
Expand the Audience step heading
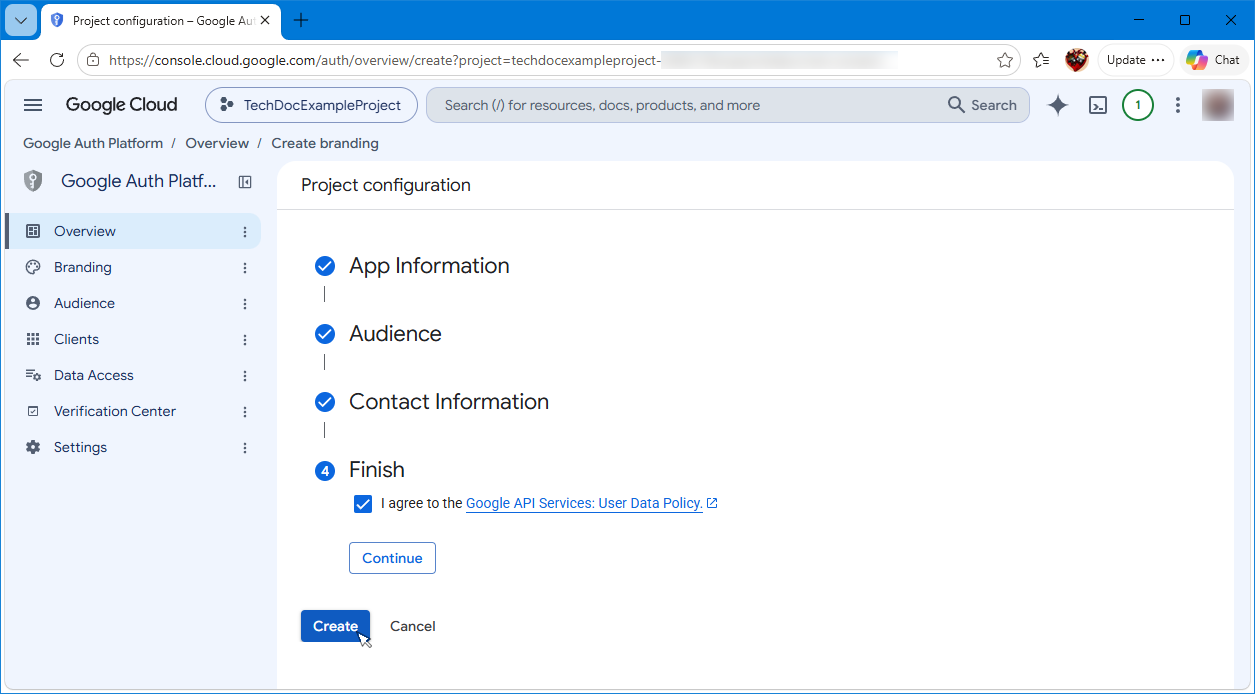click(395, 334)
